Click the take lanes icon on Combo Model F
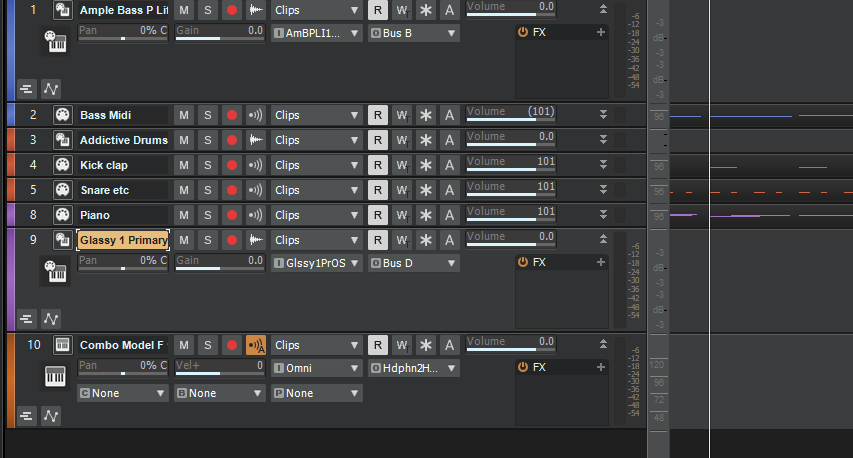 (x=26, y=415)
